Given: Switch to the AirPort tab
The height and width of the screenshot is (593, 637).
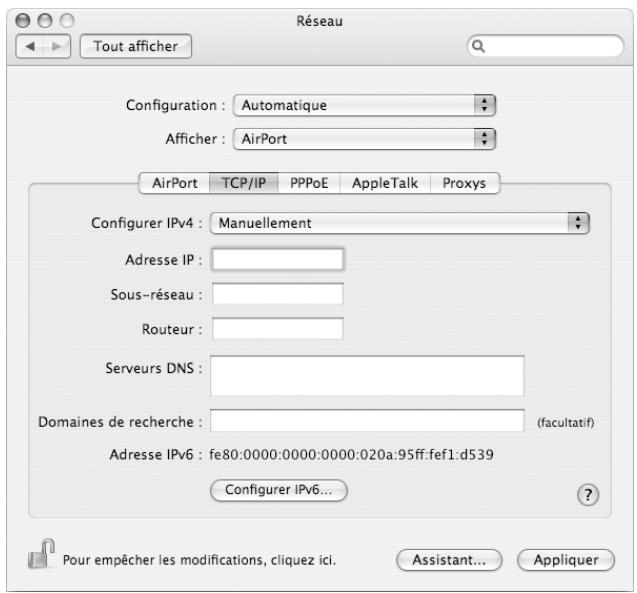Looking at the screenshot, I should 175,183.
